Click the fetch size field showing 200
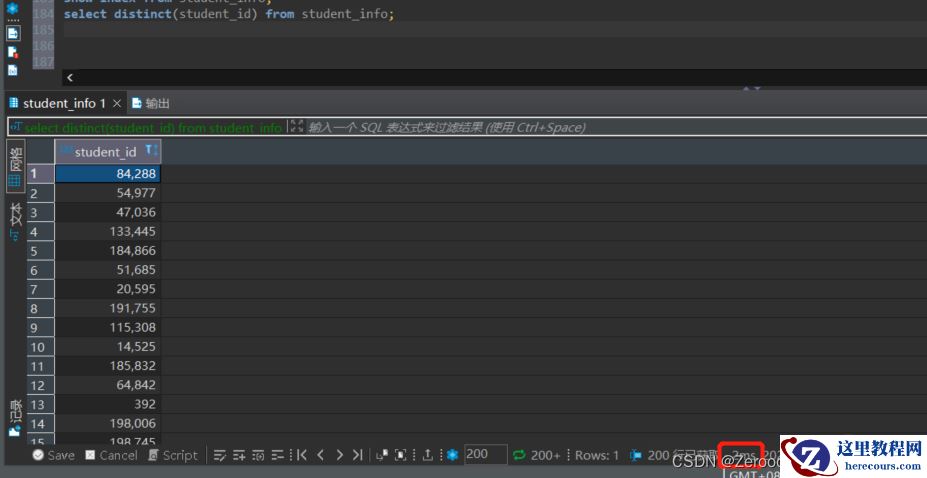Viewport: 927px width, 478px height. coord(485,455)
